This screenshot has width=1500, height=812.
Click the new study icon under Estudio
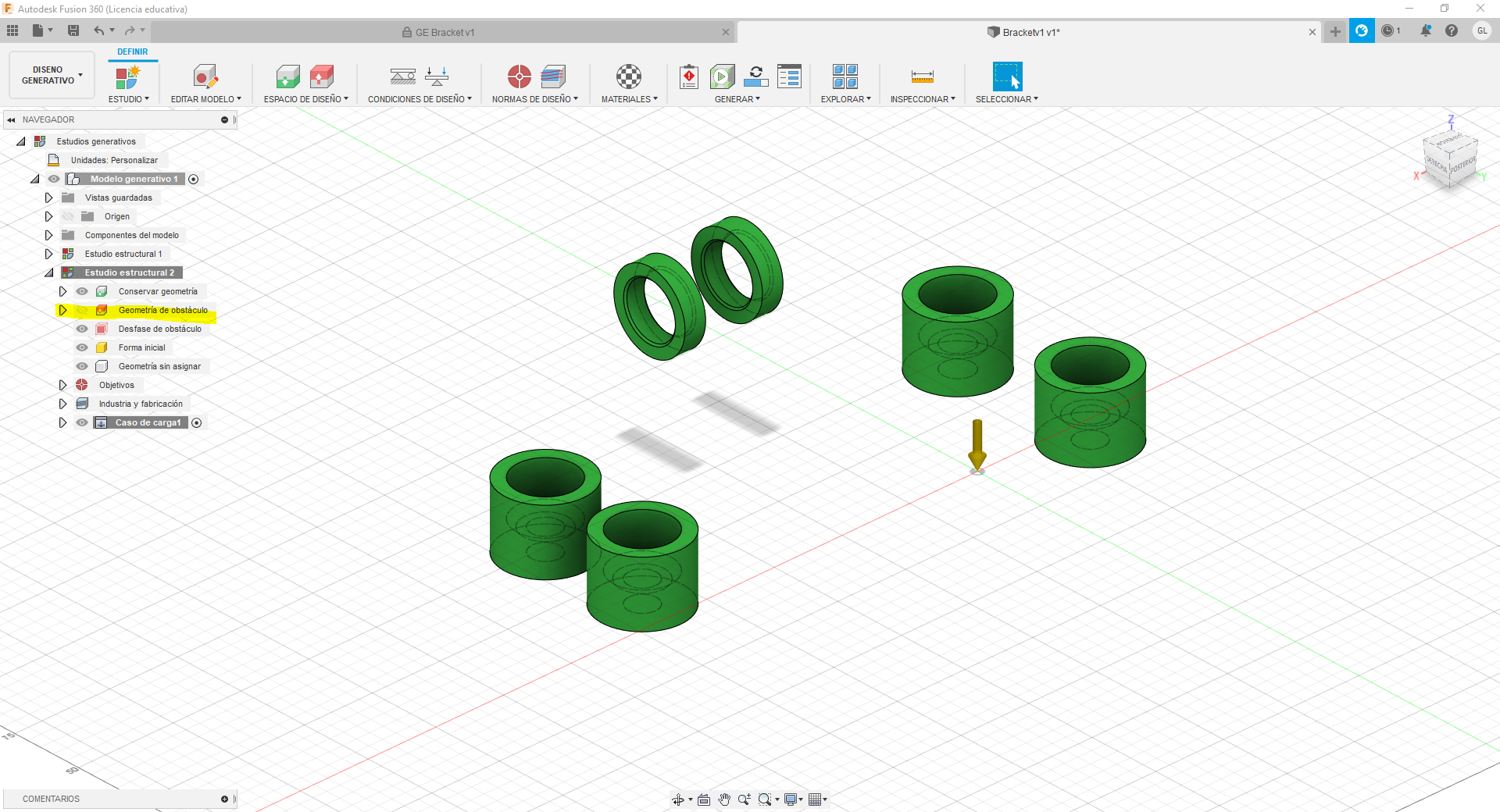pyautogui.click(x=127, y=77)
